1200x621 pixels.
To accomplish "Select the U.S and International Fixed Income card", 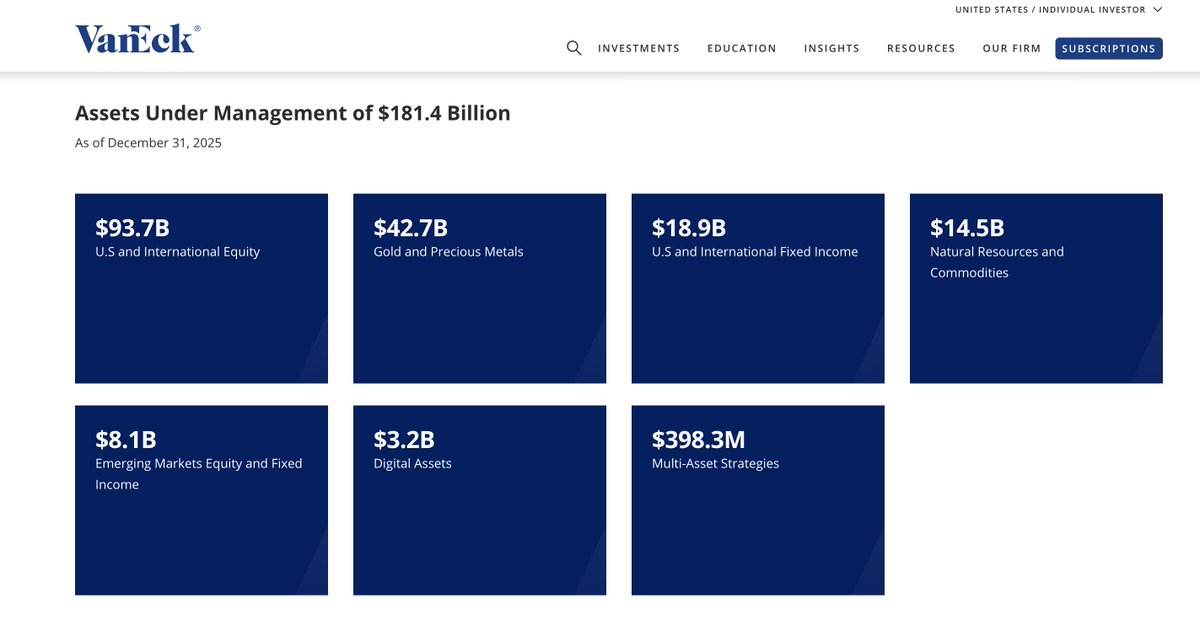I will (758, 288).
